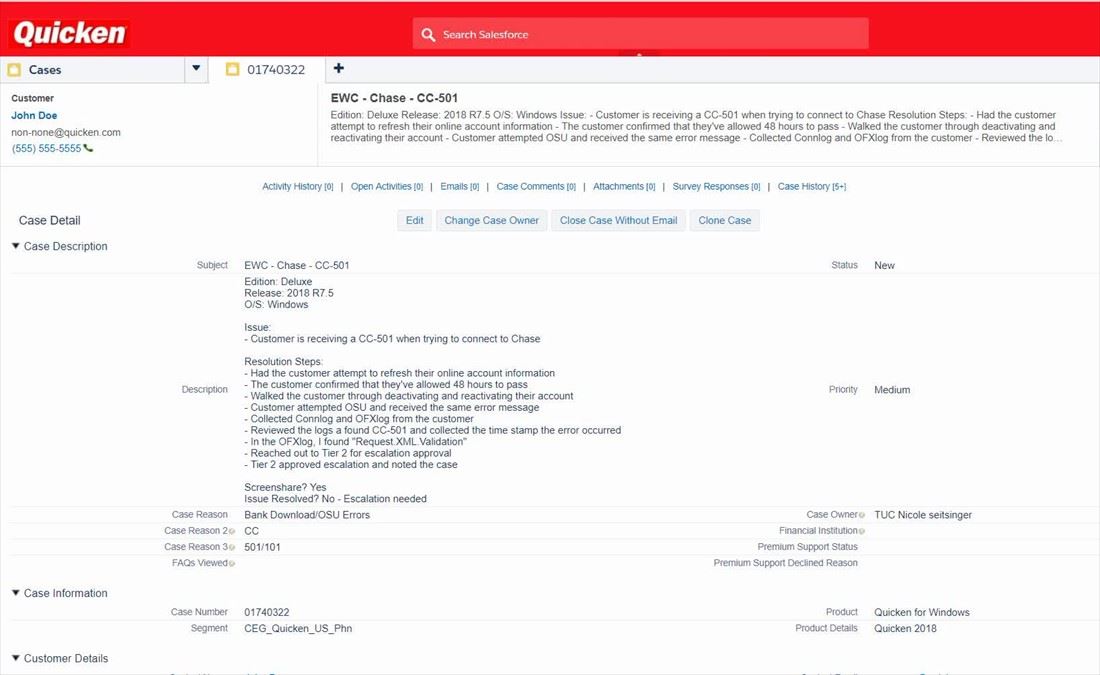Click help icon next to Case Owner
This screenshot has width=1100, height=675.
click(862, 515)
